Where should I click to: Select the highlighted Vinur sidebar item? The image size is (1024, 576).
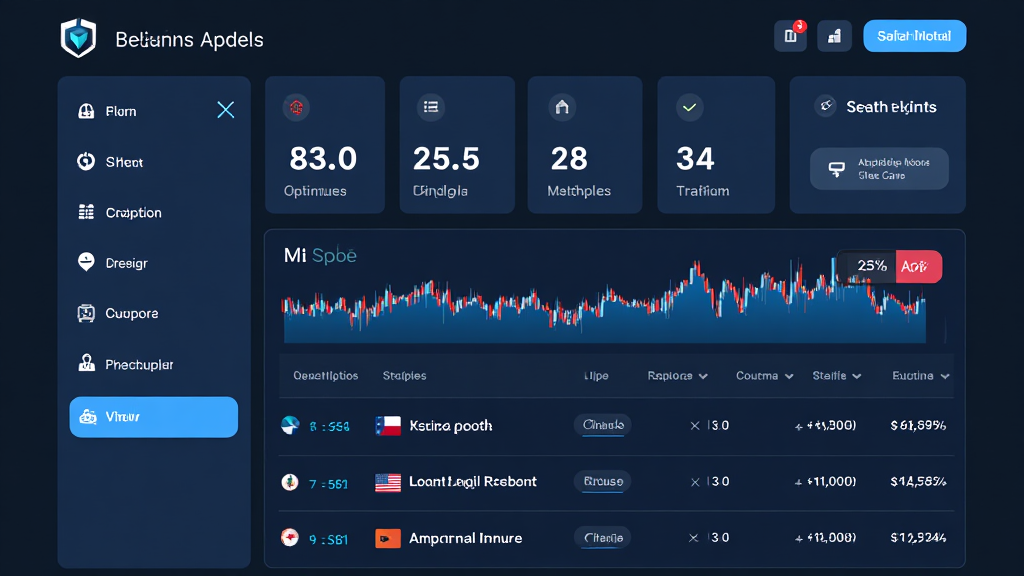pos(153,417)
